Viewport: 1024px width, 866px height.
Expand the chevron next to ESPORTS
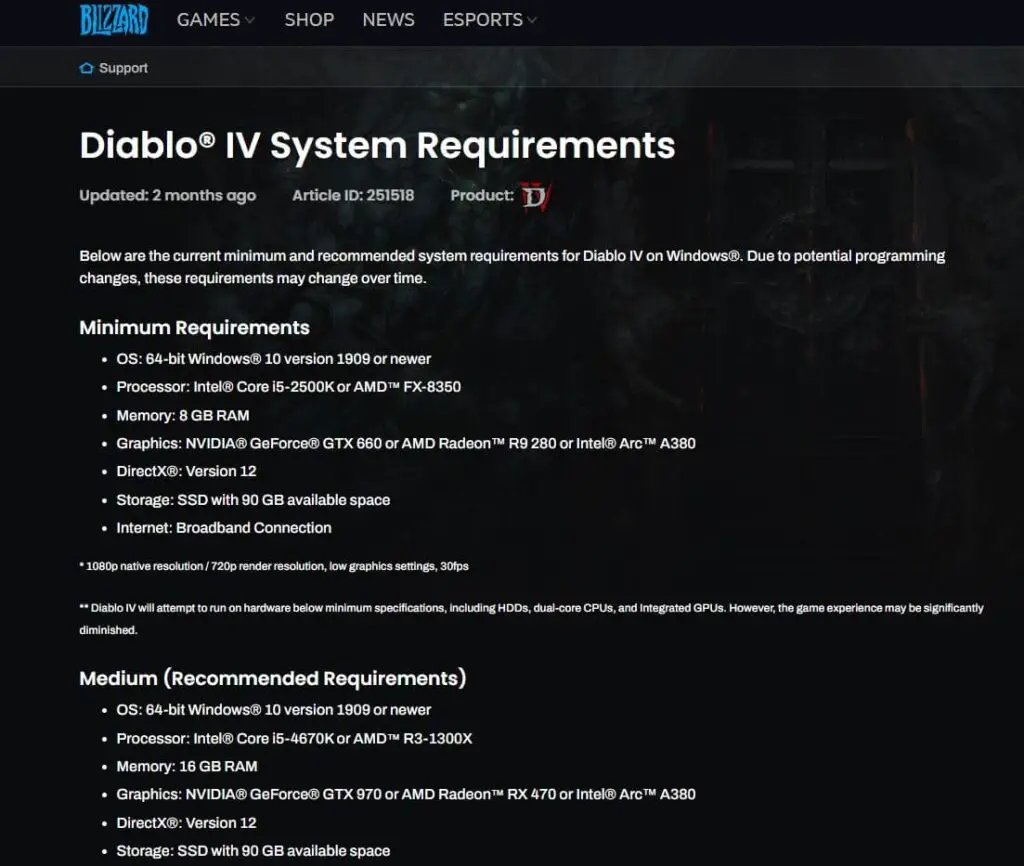coord(531,20)
